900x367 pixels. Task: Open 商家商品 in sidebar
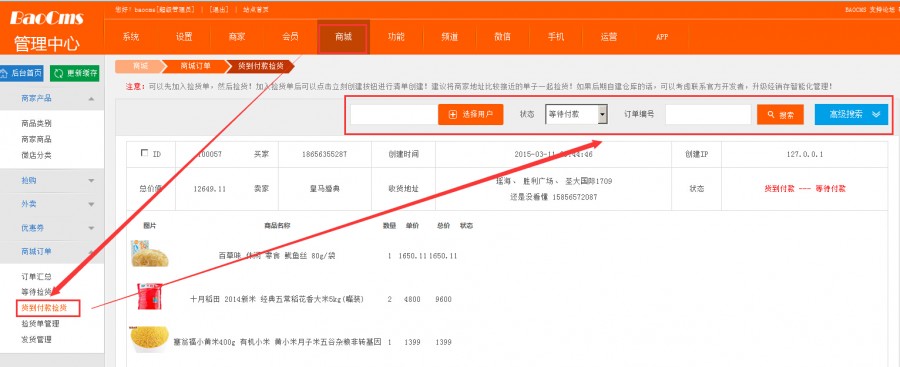click(37, 139)
